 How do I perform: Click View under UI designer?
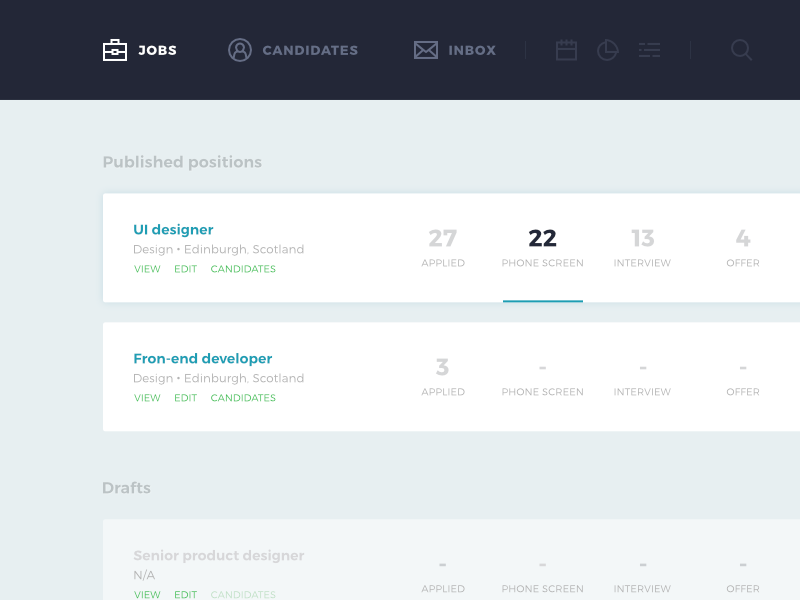click(147, 269)
